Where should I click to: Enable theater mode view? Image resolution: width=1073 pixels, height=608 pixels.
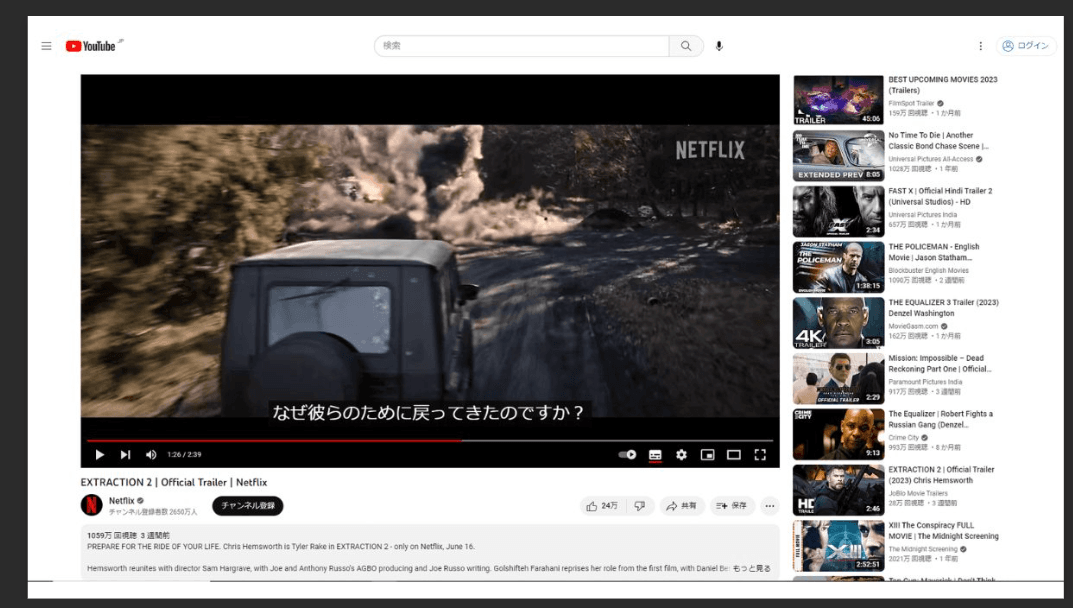coord(734,455)
